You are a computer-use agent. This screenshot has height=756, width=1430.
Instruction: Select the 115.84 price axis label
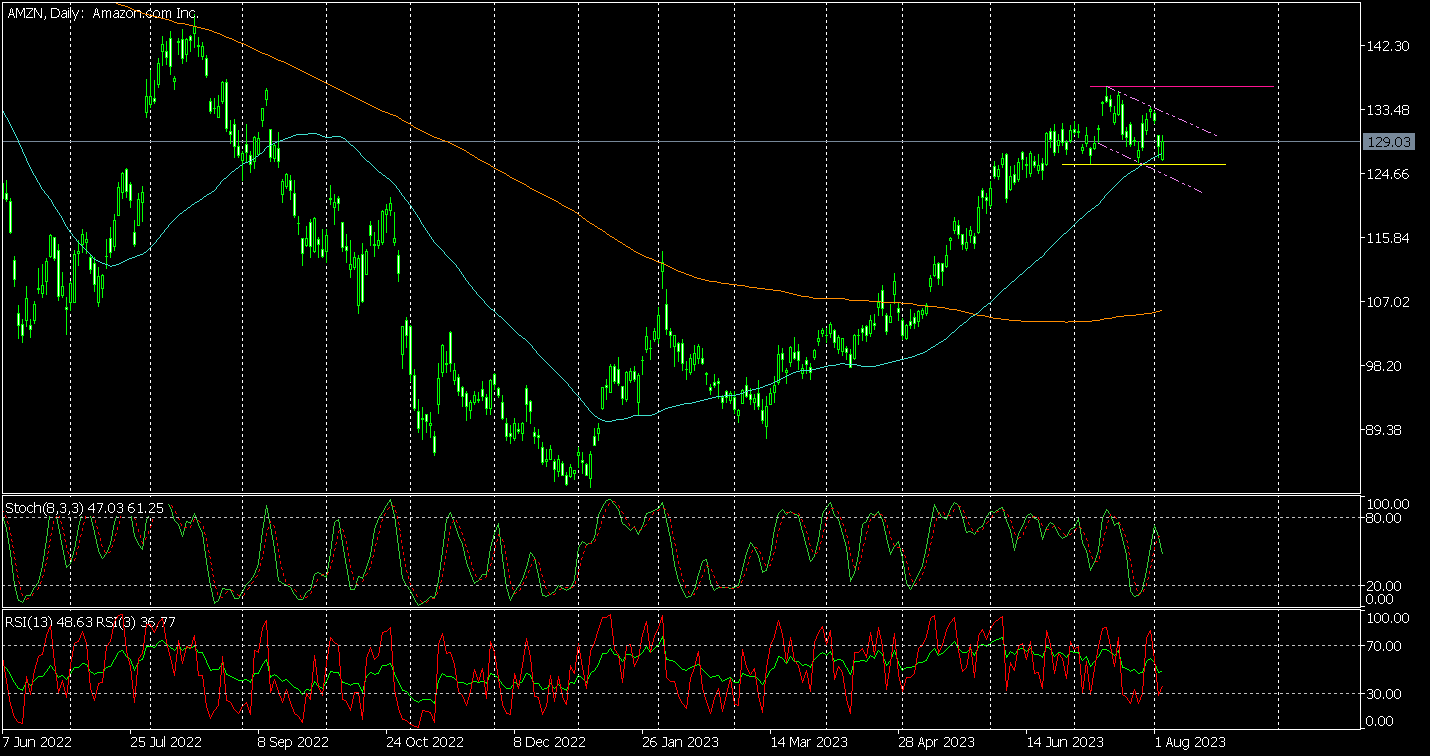[x=1390, y=238]
